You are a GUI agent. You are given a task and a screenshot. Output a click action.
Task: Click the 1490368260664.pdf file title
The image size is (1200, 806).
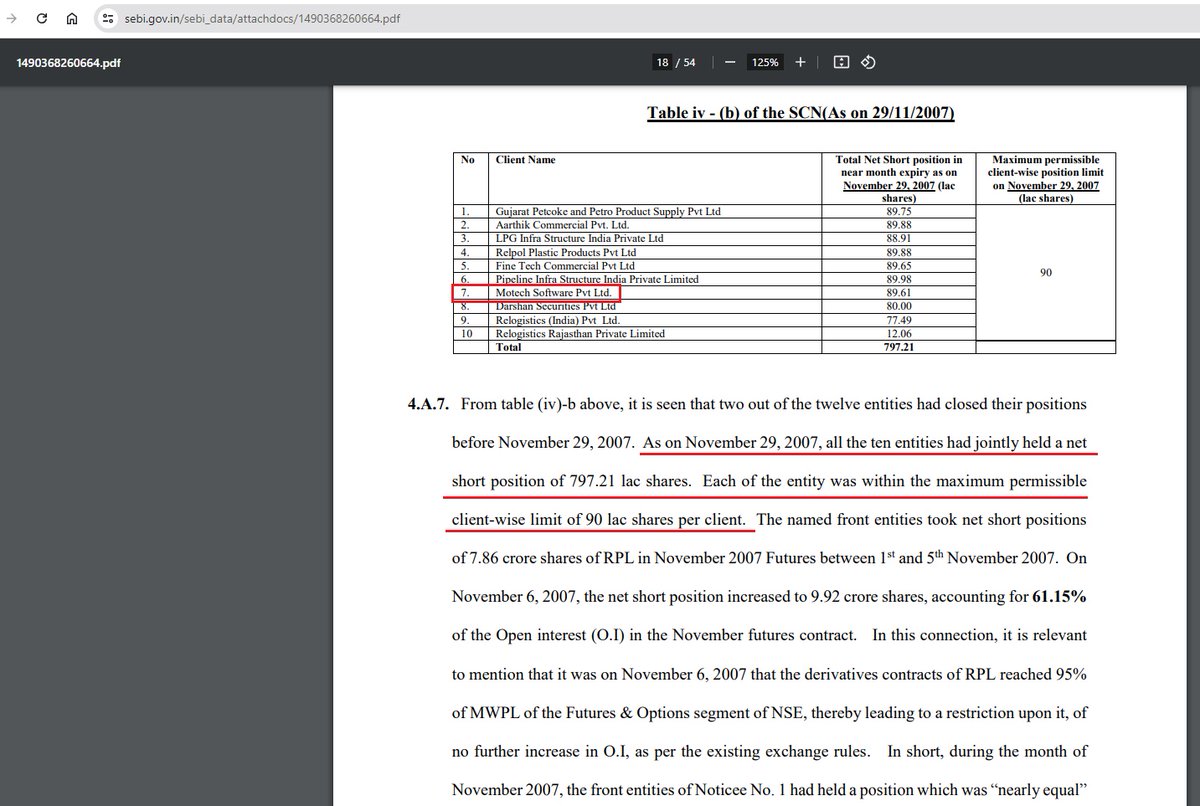point(68,62)
